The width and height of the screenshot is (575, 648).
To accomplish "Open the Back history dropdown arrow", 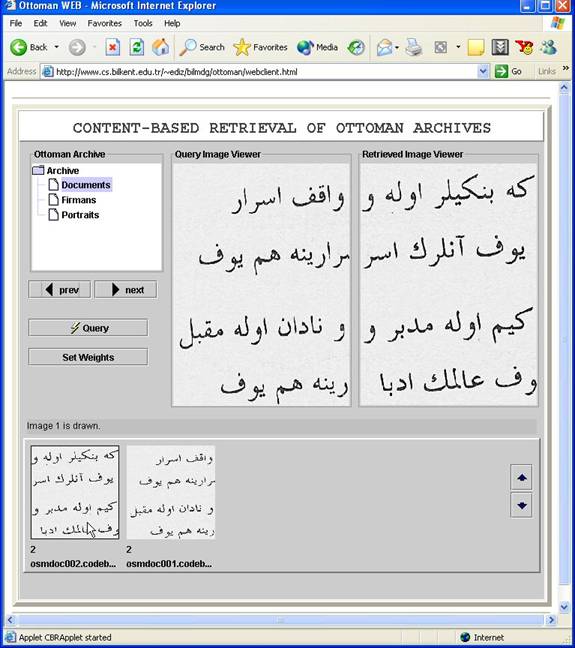I will click(x=57, y=47).
